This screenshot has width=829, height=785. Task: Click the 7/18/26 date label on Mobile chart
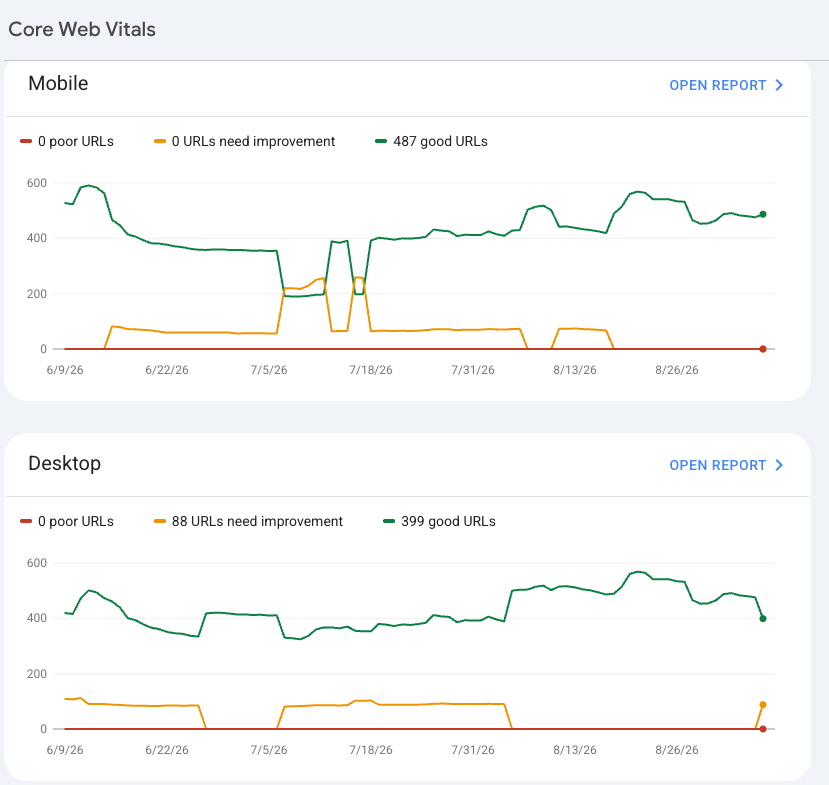tap(371, 370)
